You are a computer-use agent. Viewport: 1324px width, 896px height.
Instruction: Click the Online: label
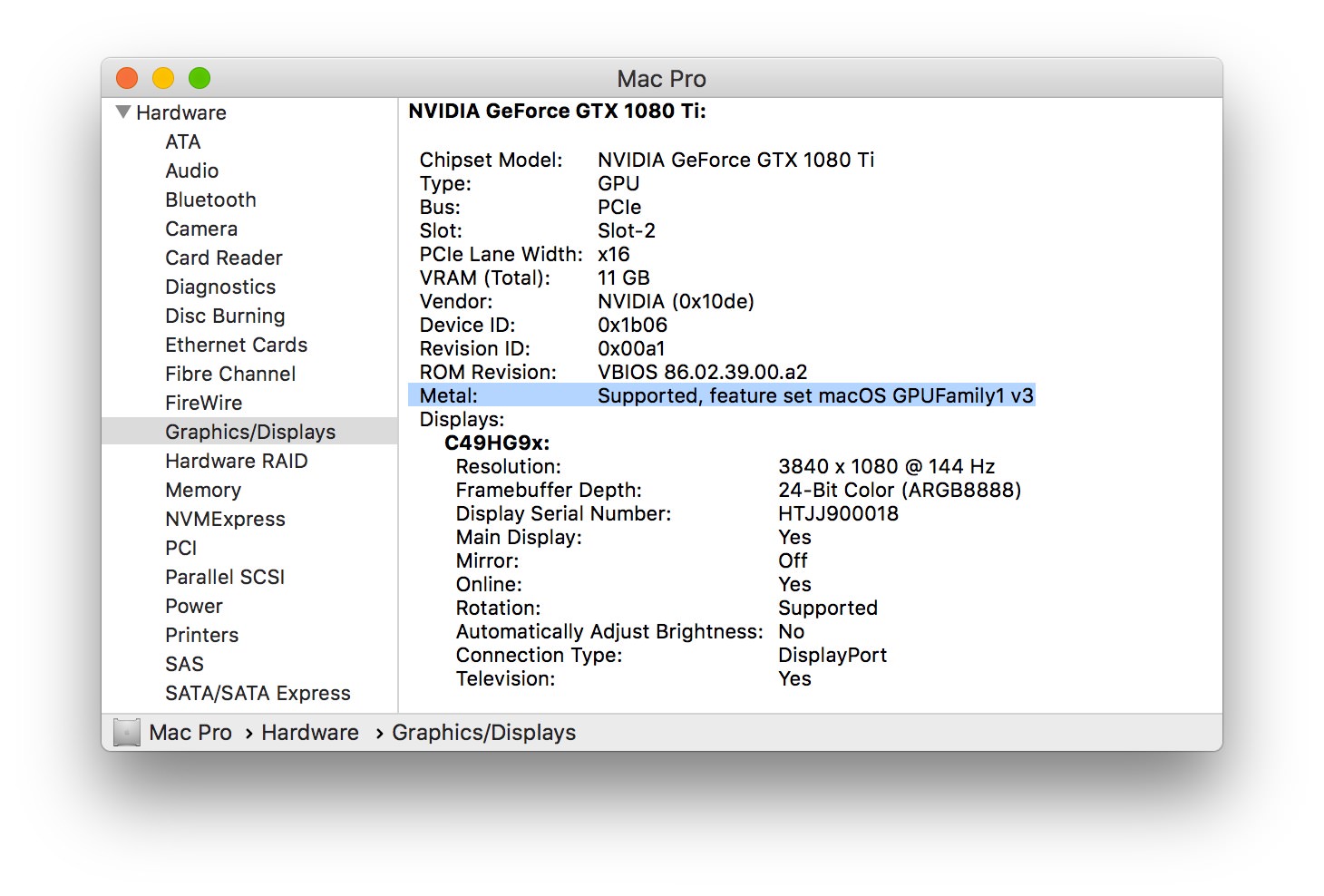489,584
